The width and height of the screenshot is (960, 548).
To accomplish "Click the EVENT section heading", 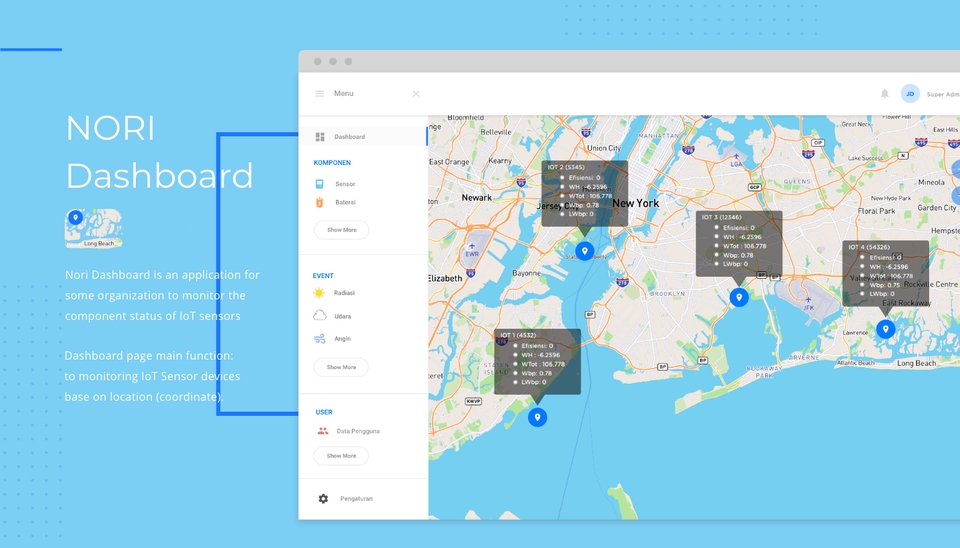I will point(323,276).
